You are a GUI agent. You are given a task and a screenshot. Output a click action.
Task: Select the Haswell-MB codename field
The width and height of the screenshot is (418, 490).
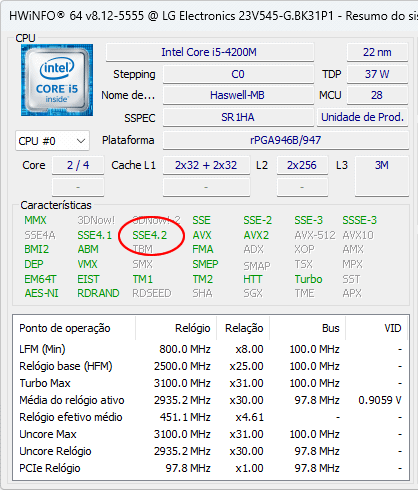[x=238, y=95]
